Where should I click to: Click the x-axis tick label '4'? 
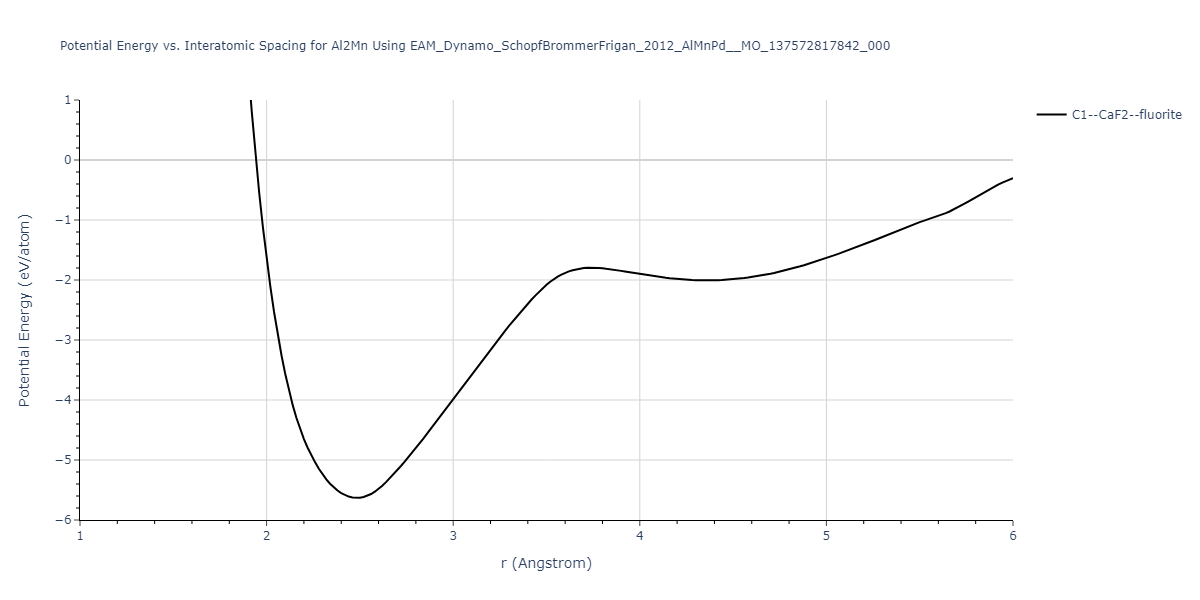[640, 536]
